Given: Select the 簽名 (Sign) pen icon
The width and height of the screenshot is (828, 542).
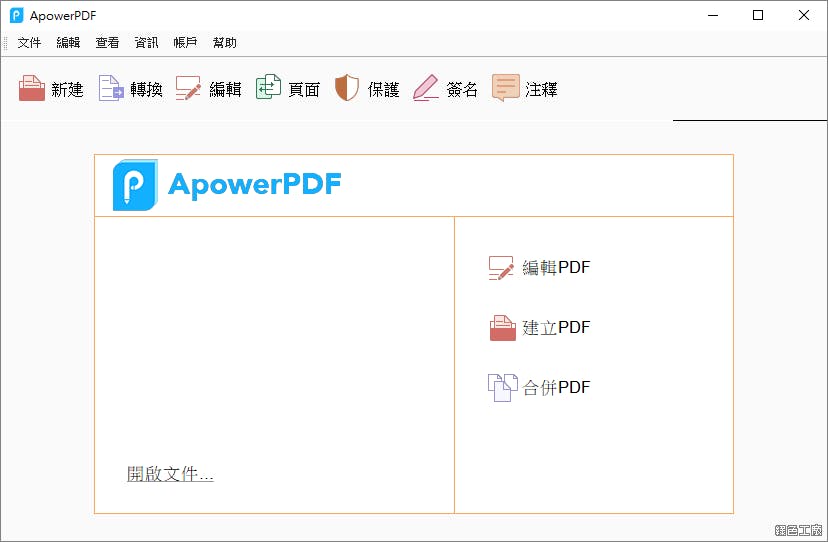Looking at the screenshot, I should coord(426,88).
